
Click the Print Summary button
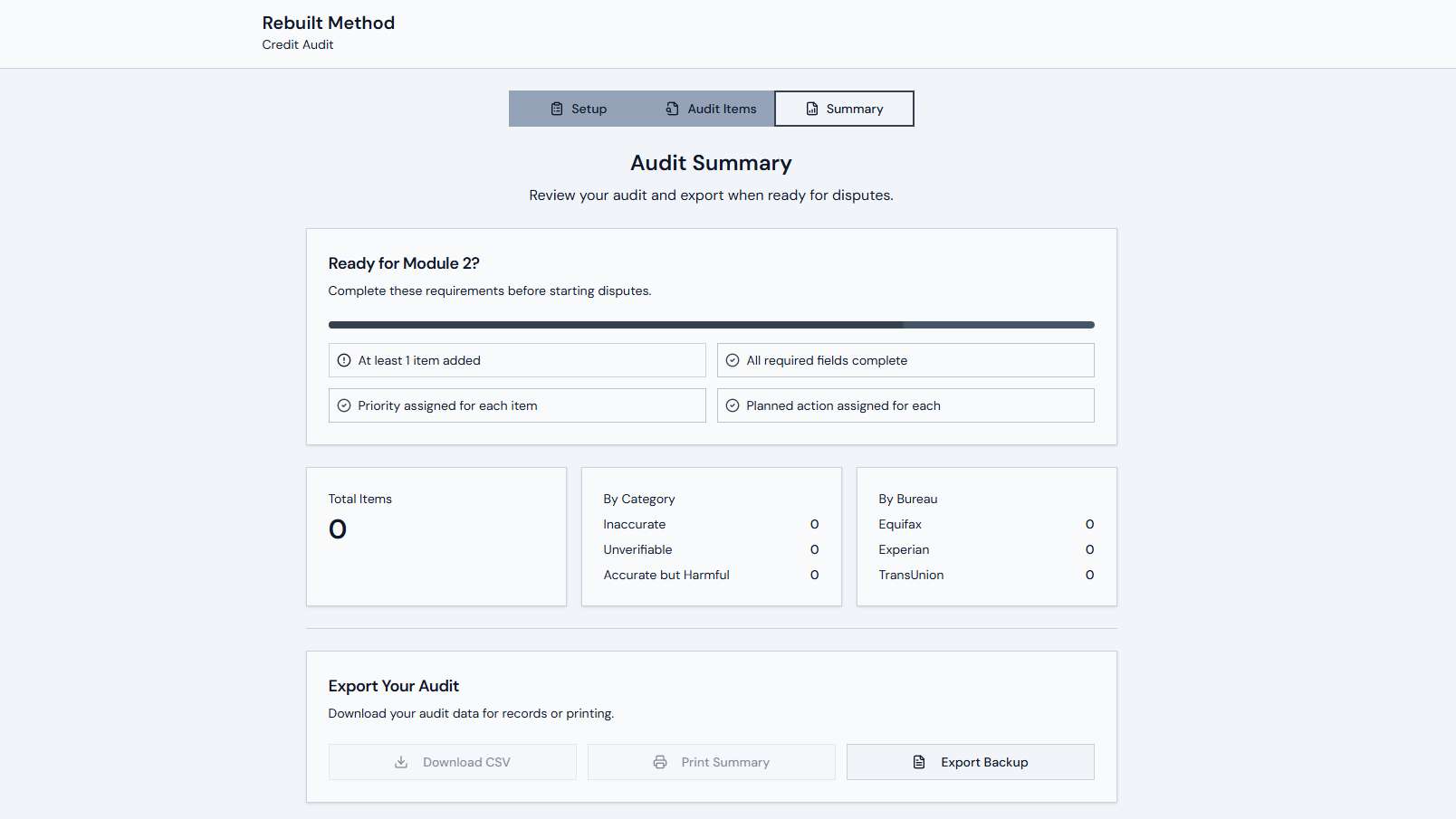pyautogui.click(x=711, y=762)
